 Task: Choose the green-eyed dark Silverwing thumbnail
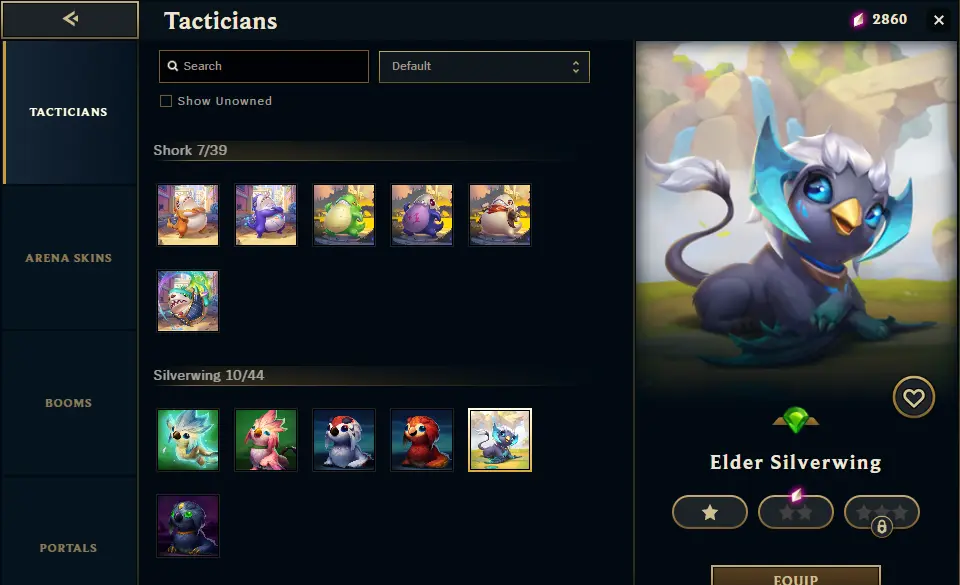tap(188, 526)
